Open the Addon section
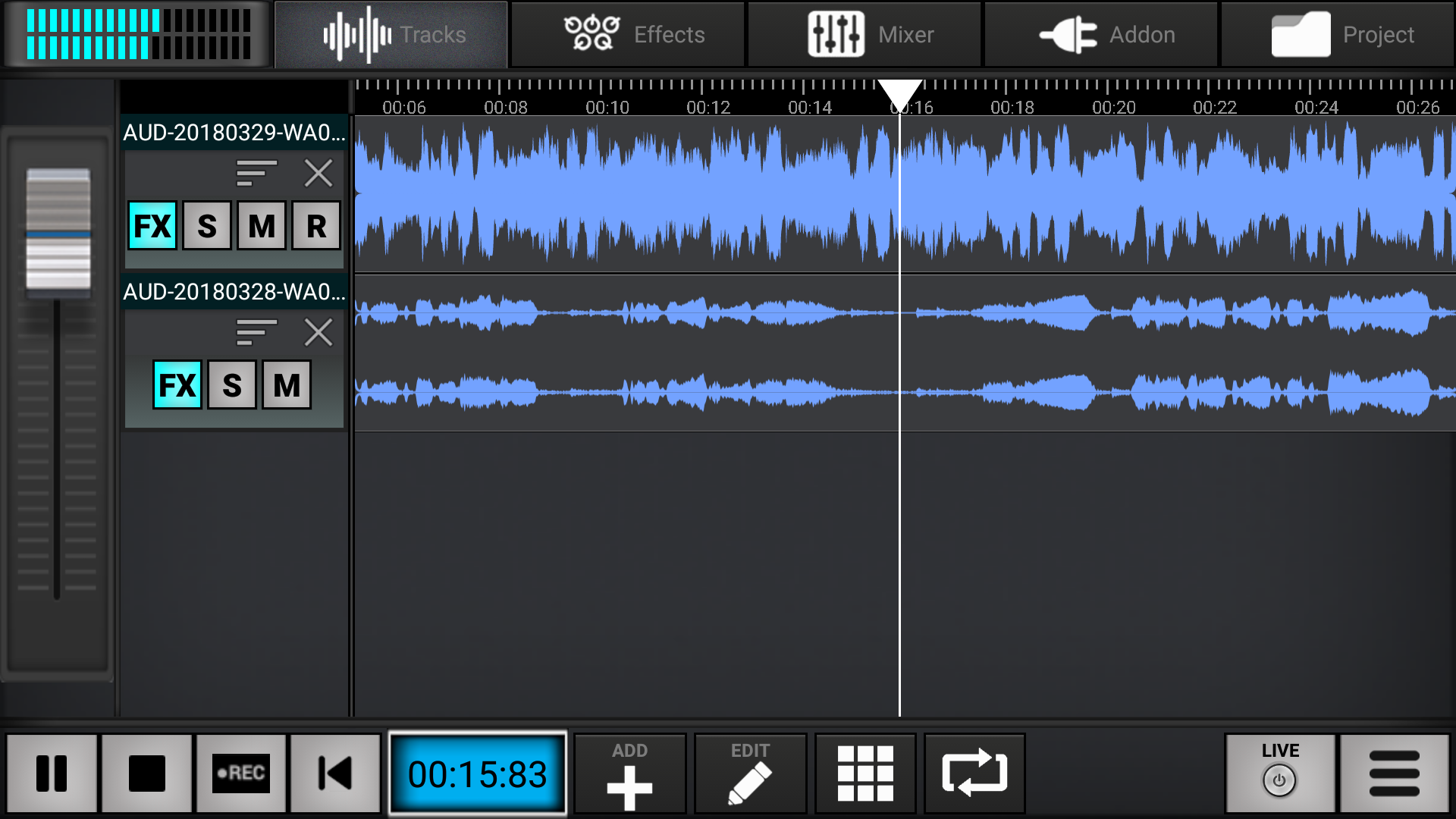1456x819 pixels. click(x=1100, y=33)
